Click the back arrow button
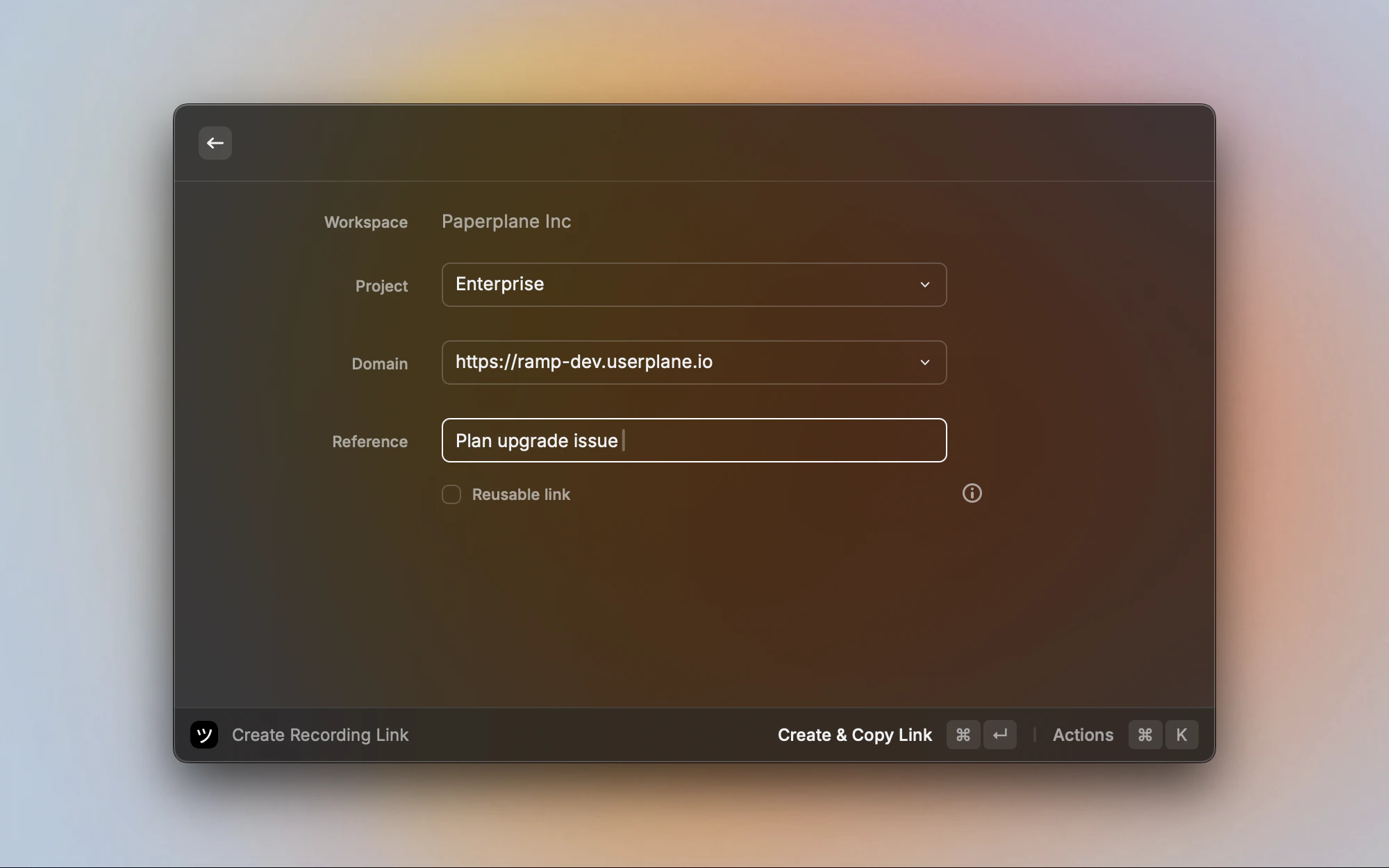Screen dimensions: 1389x868 [215, 143]
